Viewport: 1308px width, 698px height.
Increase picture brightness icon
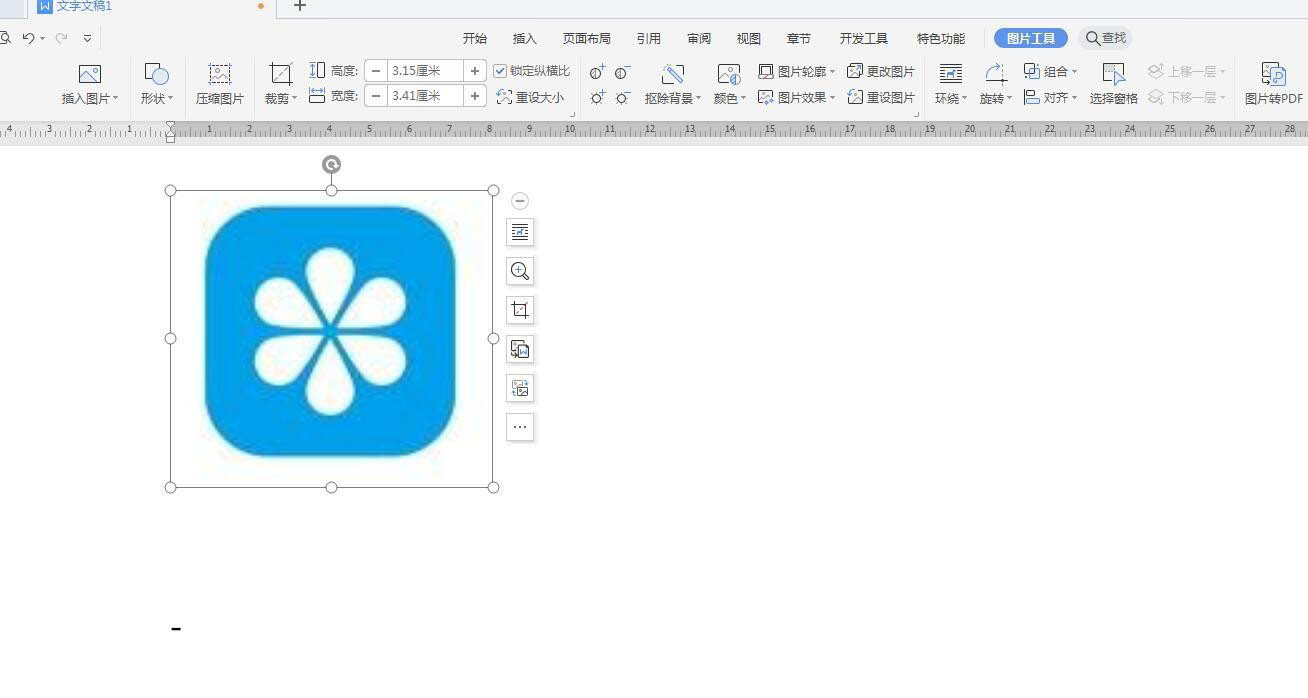[598, 97]
